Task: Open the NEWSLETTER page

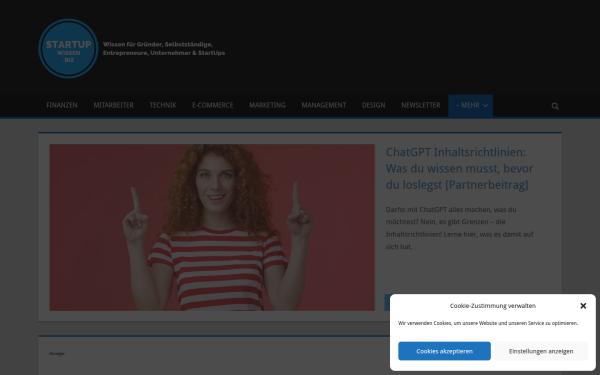Action: [421, 105]
